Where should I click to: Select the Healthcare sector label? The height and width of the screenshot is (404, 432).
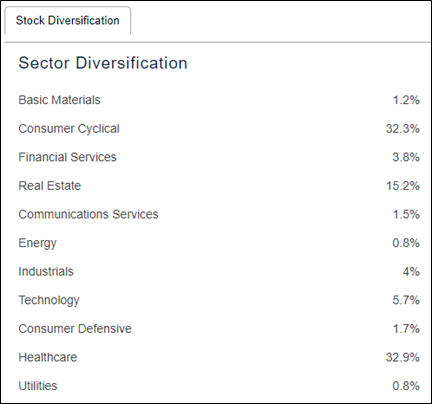(48, 357)
